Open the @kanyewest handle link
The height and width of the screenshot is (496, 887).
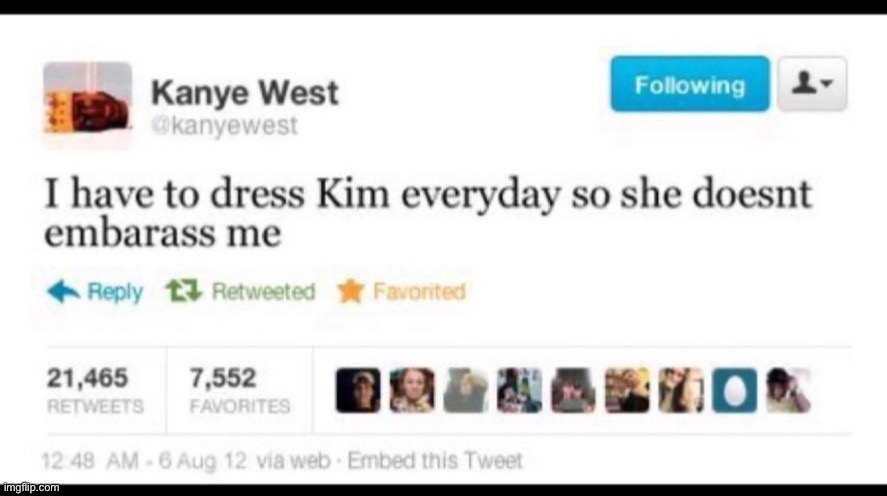(224, 126)
